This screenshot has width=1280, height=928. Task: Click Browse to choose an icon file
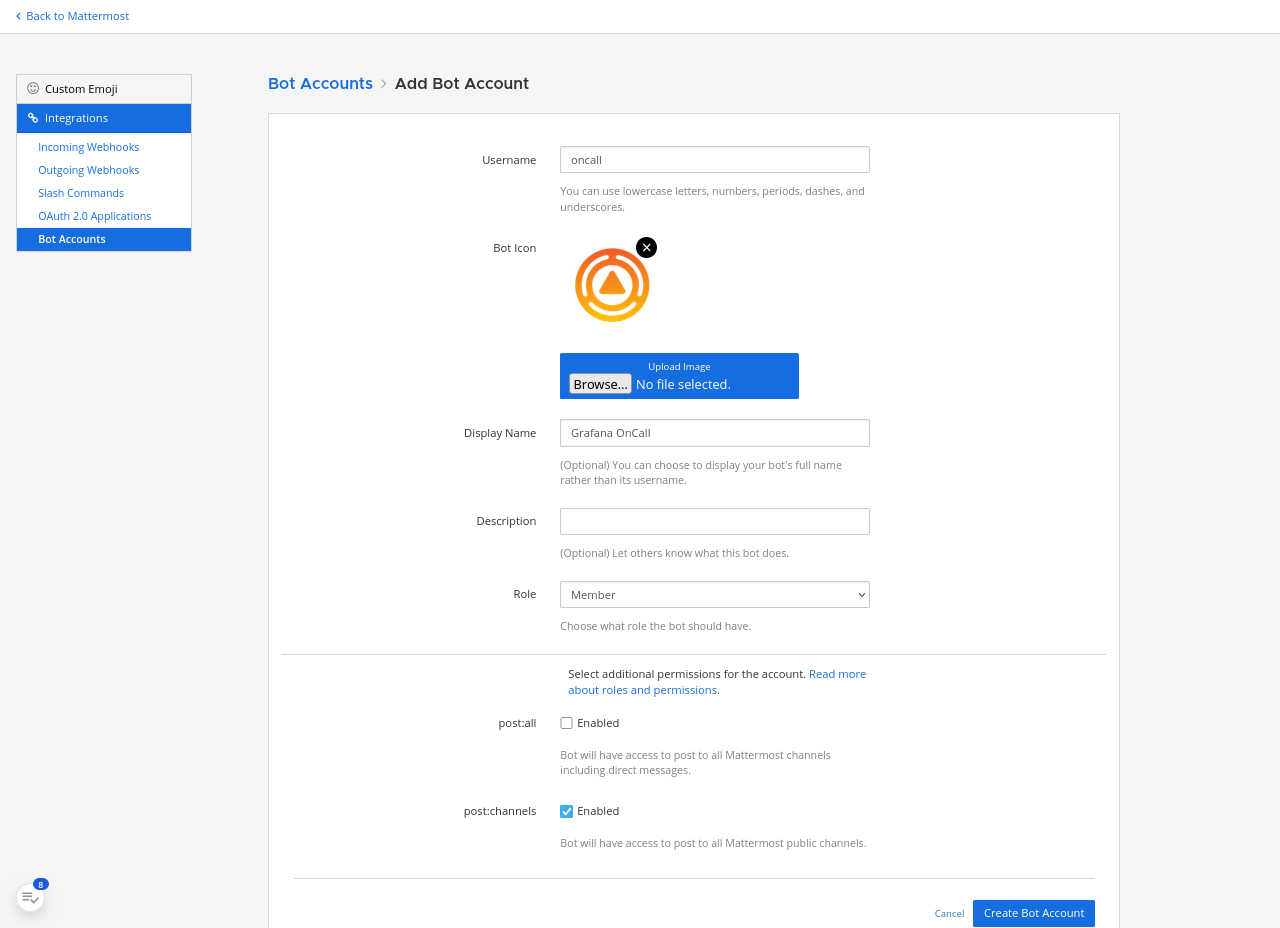[599, 383]
